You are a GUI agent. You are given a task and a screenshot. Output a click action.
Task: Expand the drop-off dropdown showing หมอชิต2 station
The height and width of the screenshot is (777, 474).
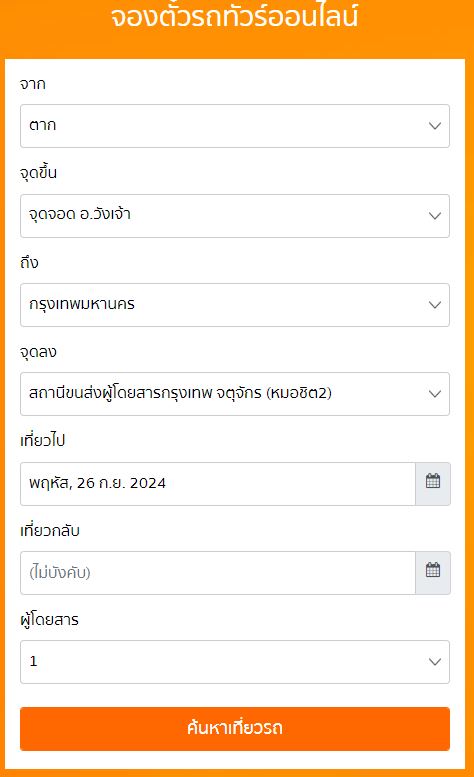[235, 394]
